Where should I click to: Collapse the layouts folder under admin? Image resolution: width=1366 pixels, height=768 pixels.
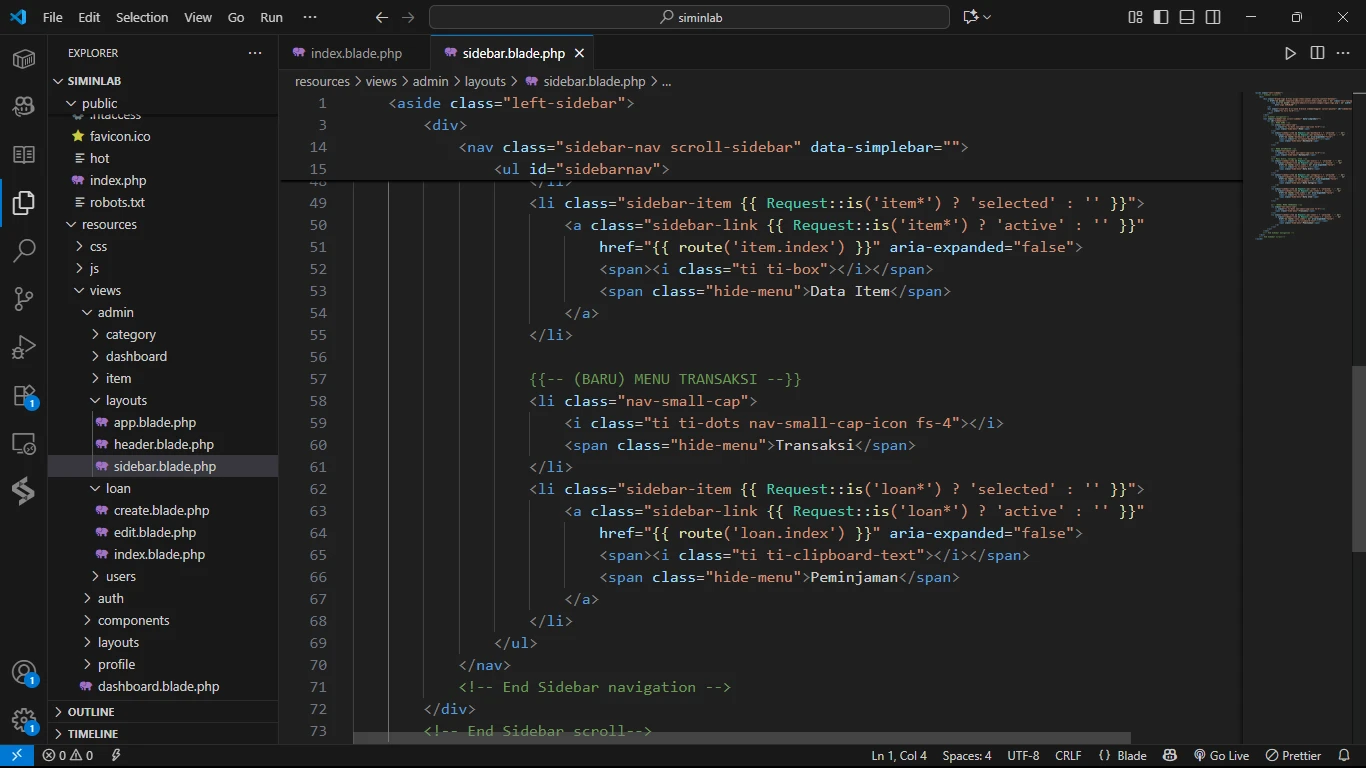[x=126, y=400]
